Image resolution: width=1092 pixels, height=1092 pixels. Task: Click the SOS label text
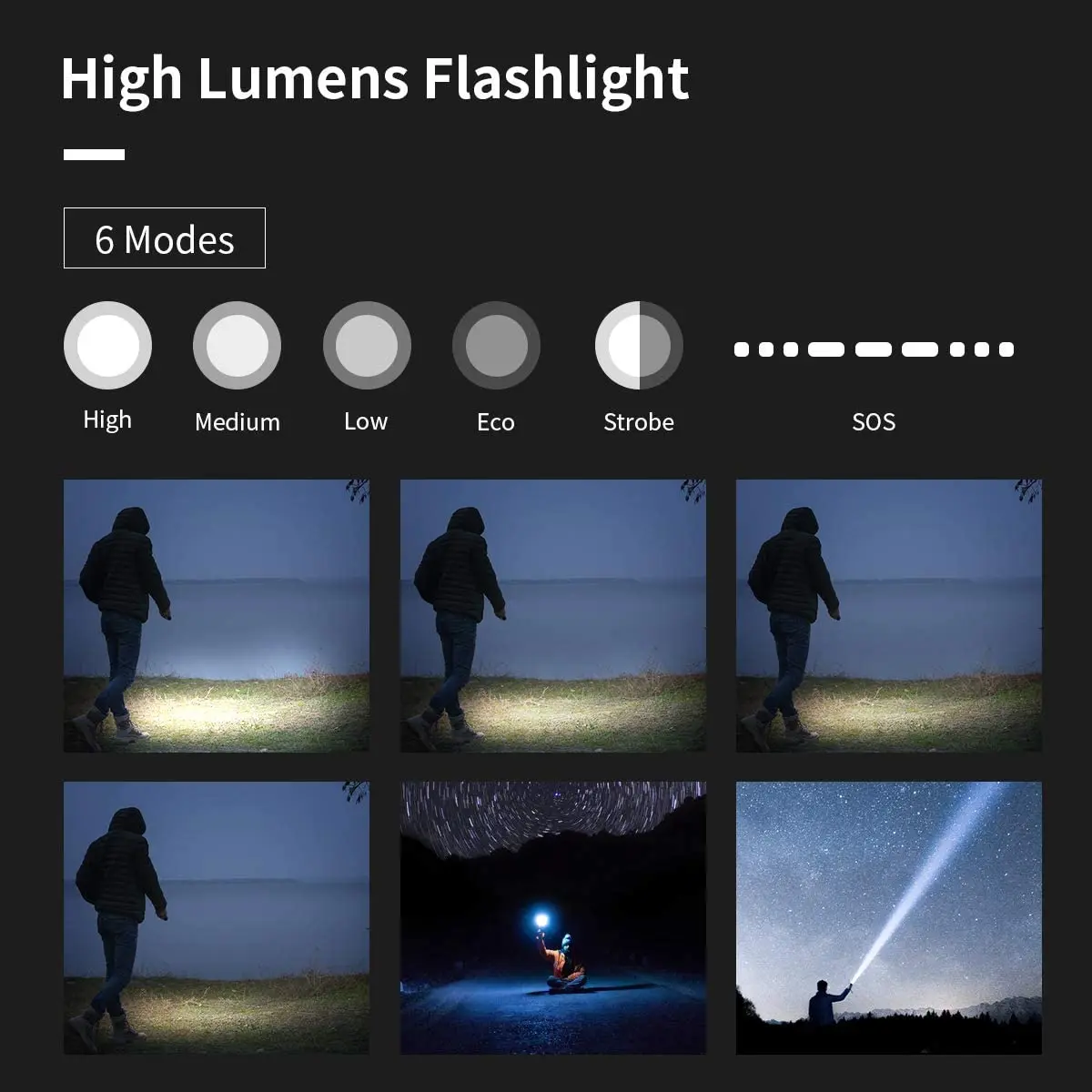coord(874,422)
